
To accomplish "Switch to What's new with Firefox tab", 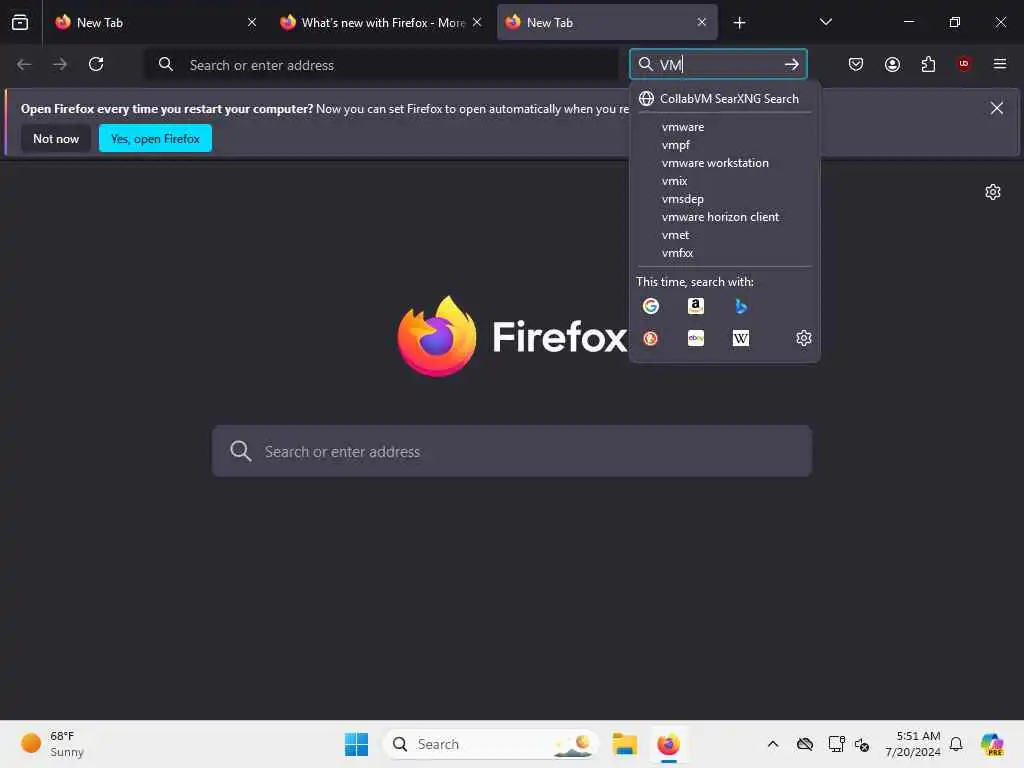I will tap(381, 22).
